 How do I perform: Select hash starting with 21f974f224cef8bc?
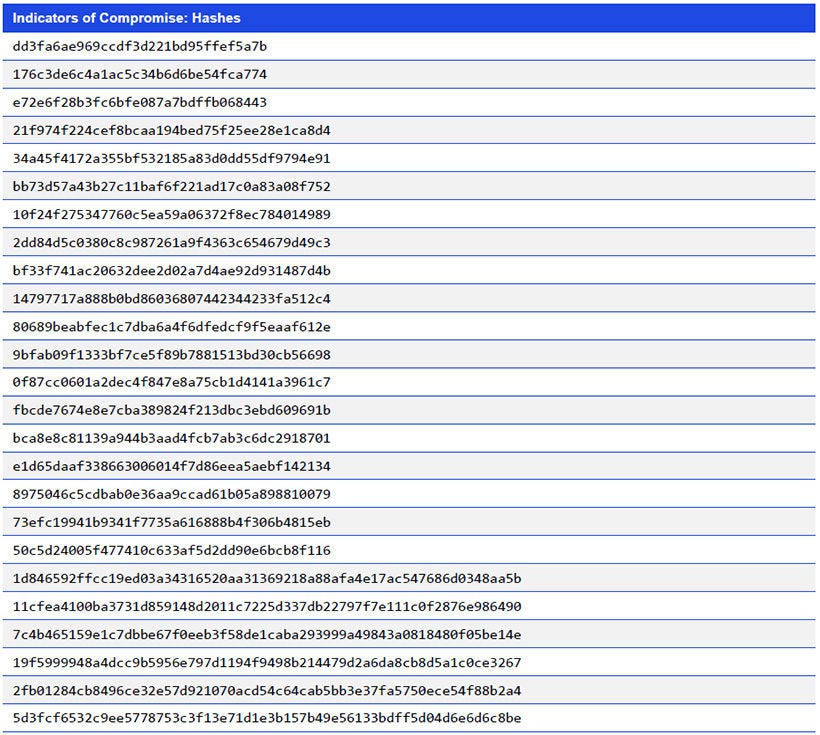[172, 130]
